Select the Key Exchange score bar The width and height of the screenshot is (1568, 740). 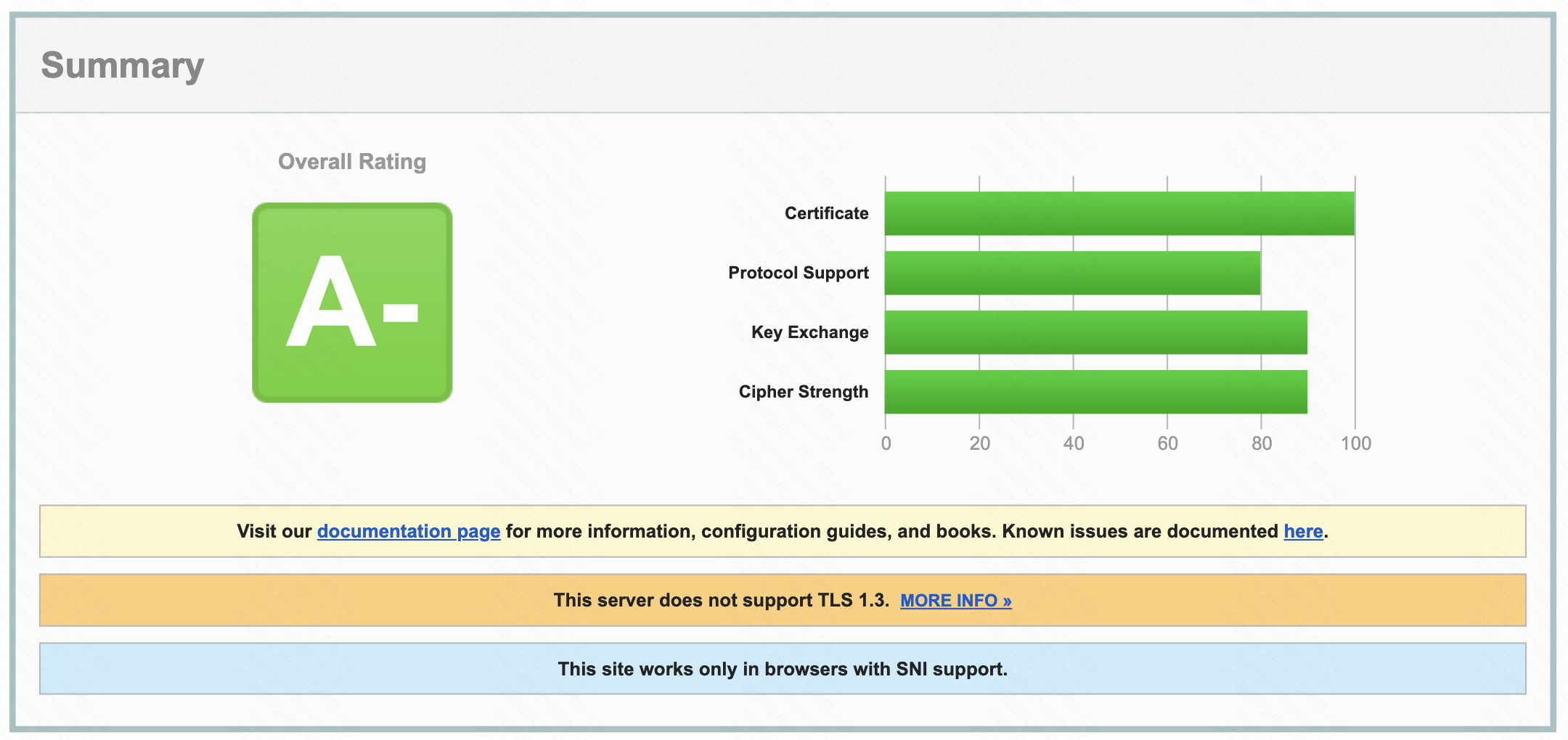click(1095, 332)
